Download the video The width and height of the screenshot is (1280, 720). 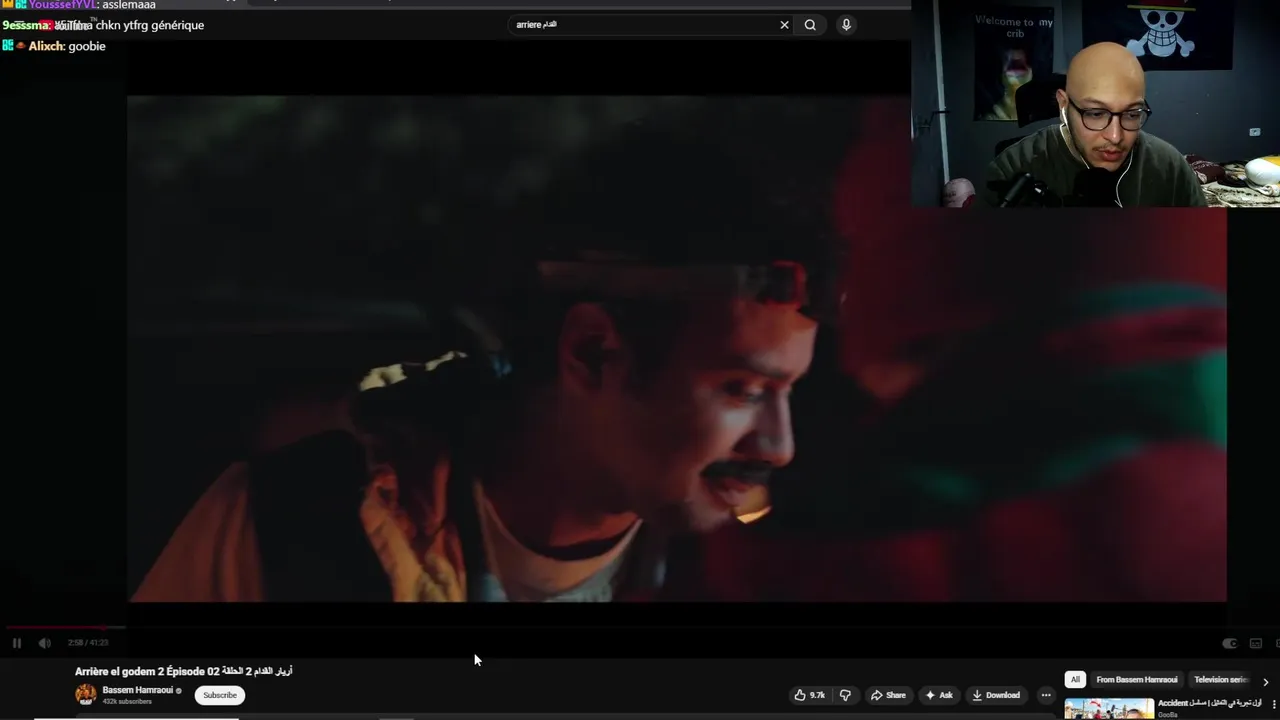coord(996,695)
